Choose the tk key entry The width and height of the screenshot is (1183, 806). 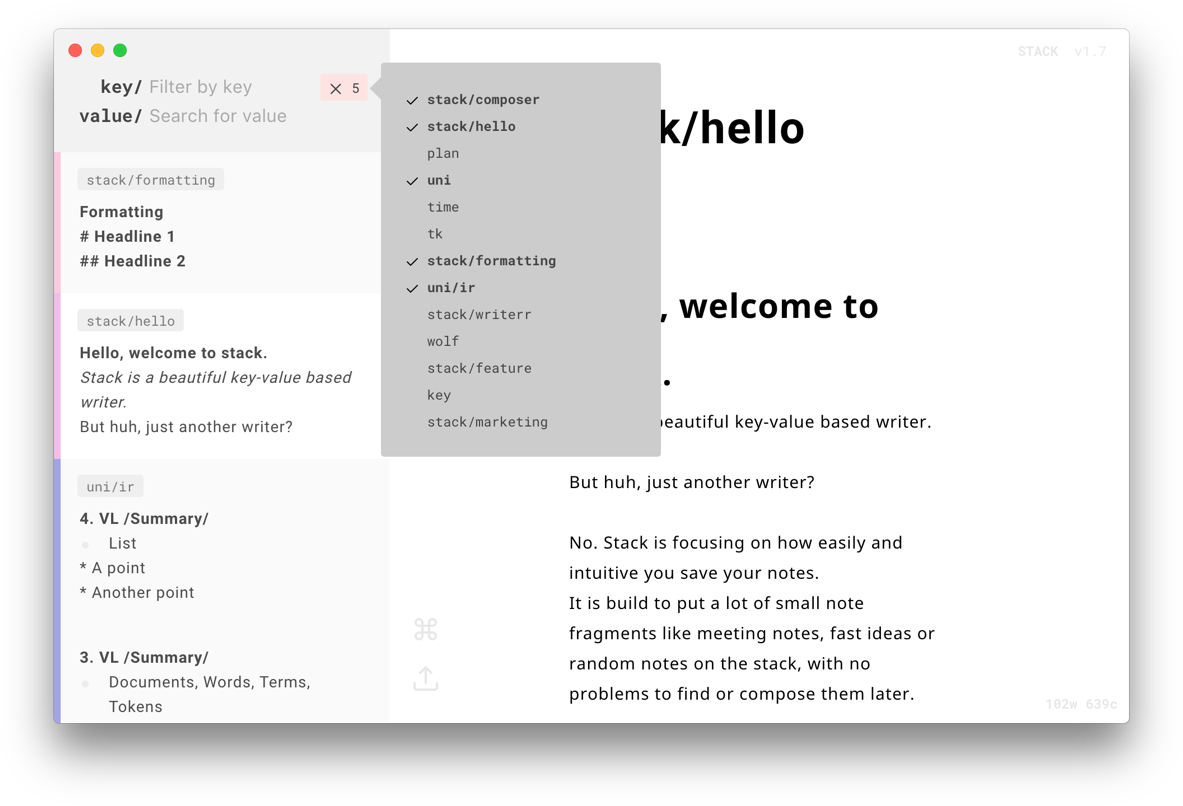pyautogui.click(x=435, y=234)
